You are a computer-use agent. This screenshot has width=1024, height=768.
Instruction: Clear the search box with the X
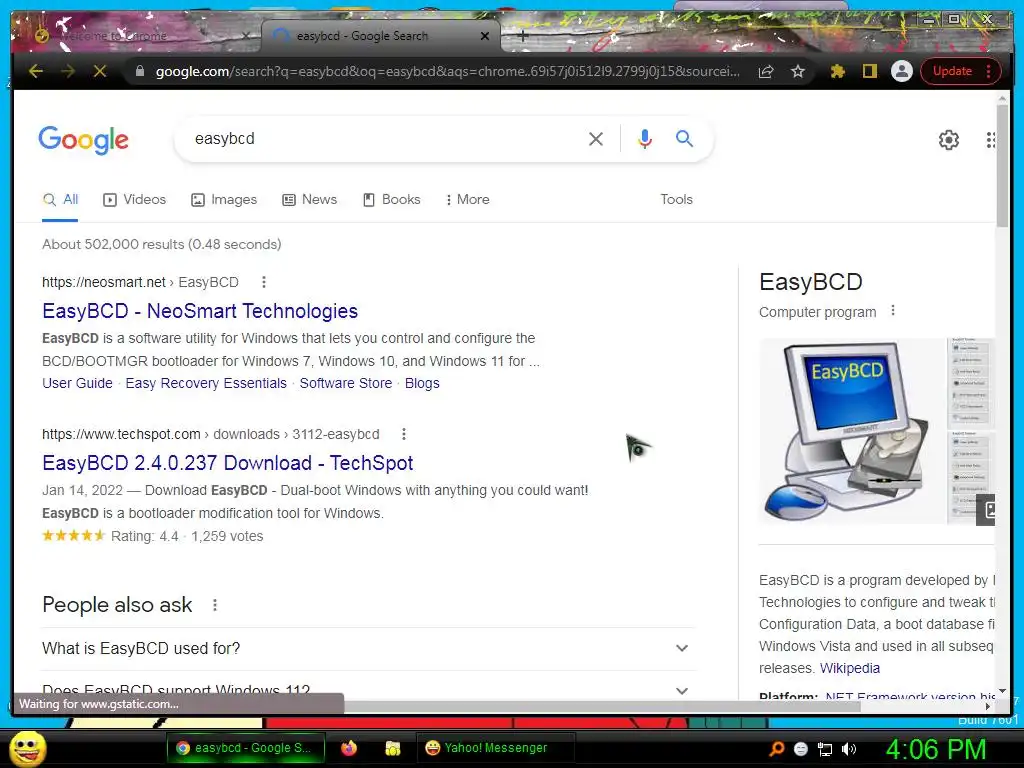(x=596, y=138)
